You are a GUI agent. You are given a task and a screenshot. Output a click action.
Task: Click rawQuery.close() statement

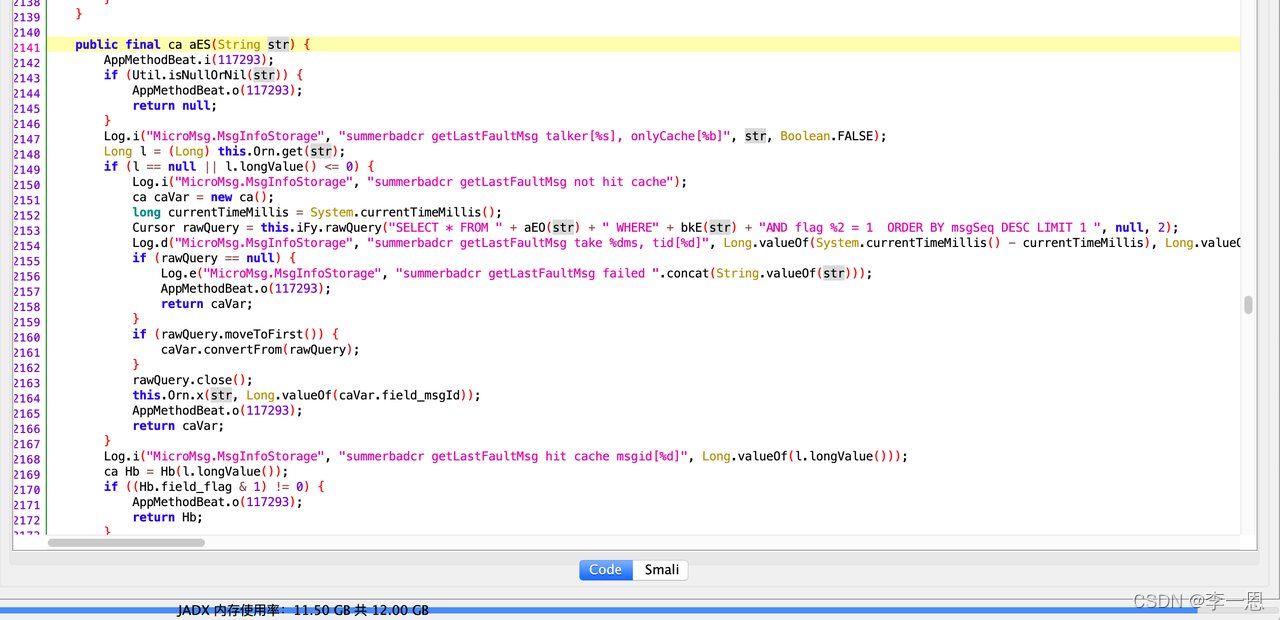coord(193,379)
